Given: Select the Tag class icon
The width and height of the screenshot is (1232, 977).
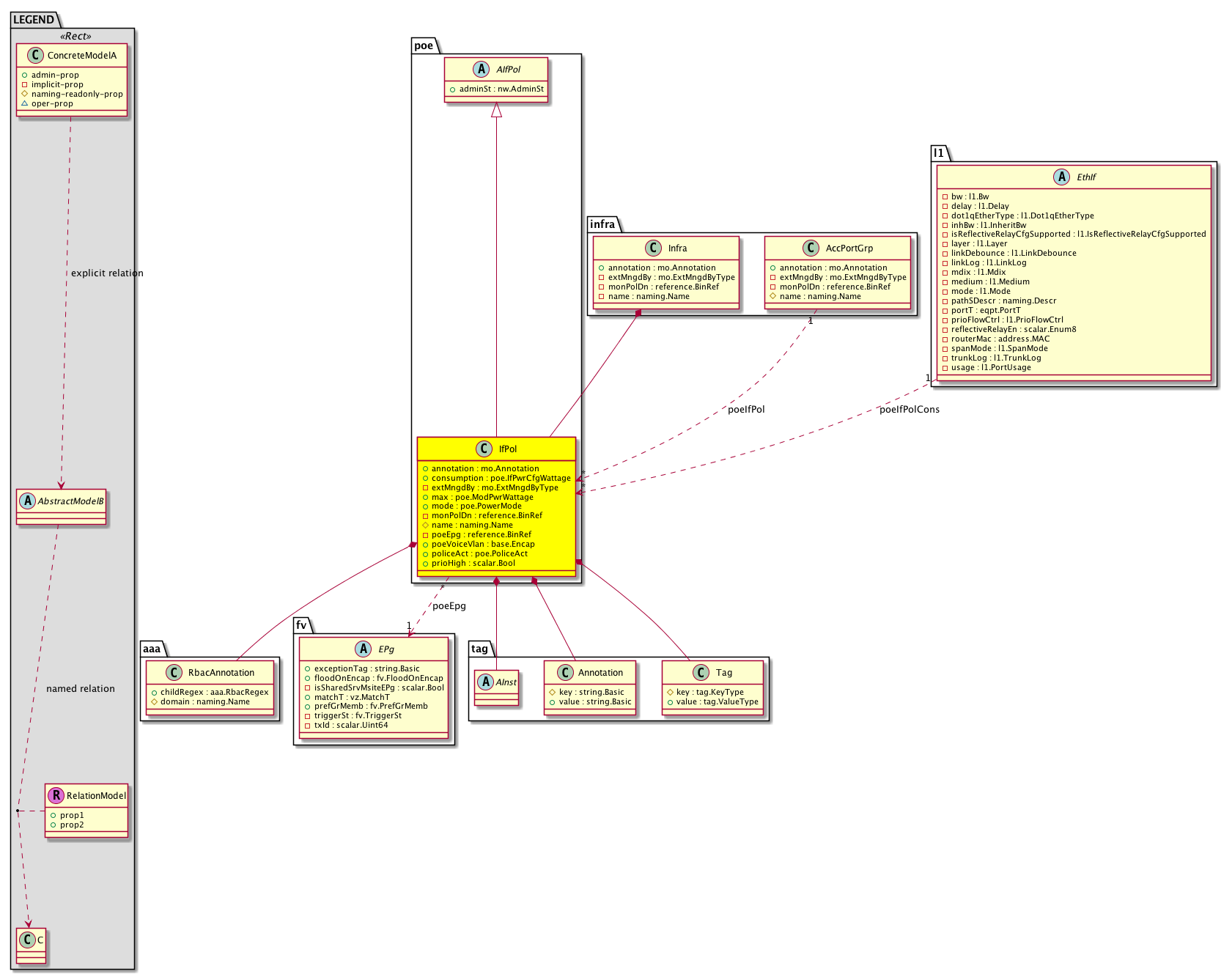Looking at the screenshot, I should 701,672.
